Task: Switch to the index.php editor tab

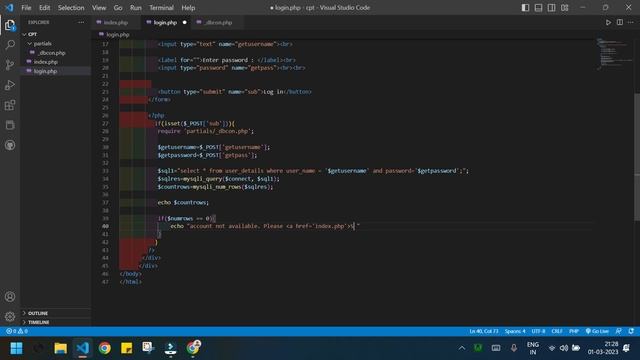Action: point(116,22)
